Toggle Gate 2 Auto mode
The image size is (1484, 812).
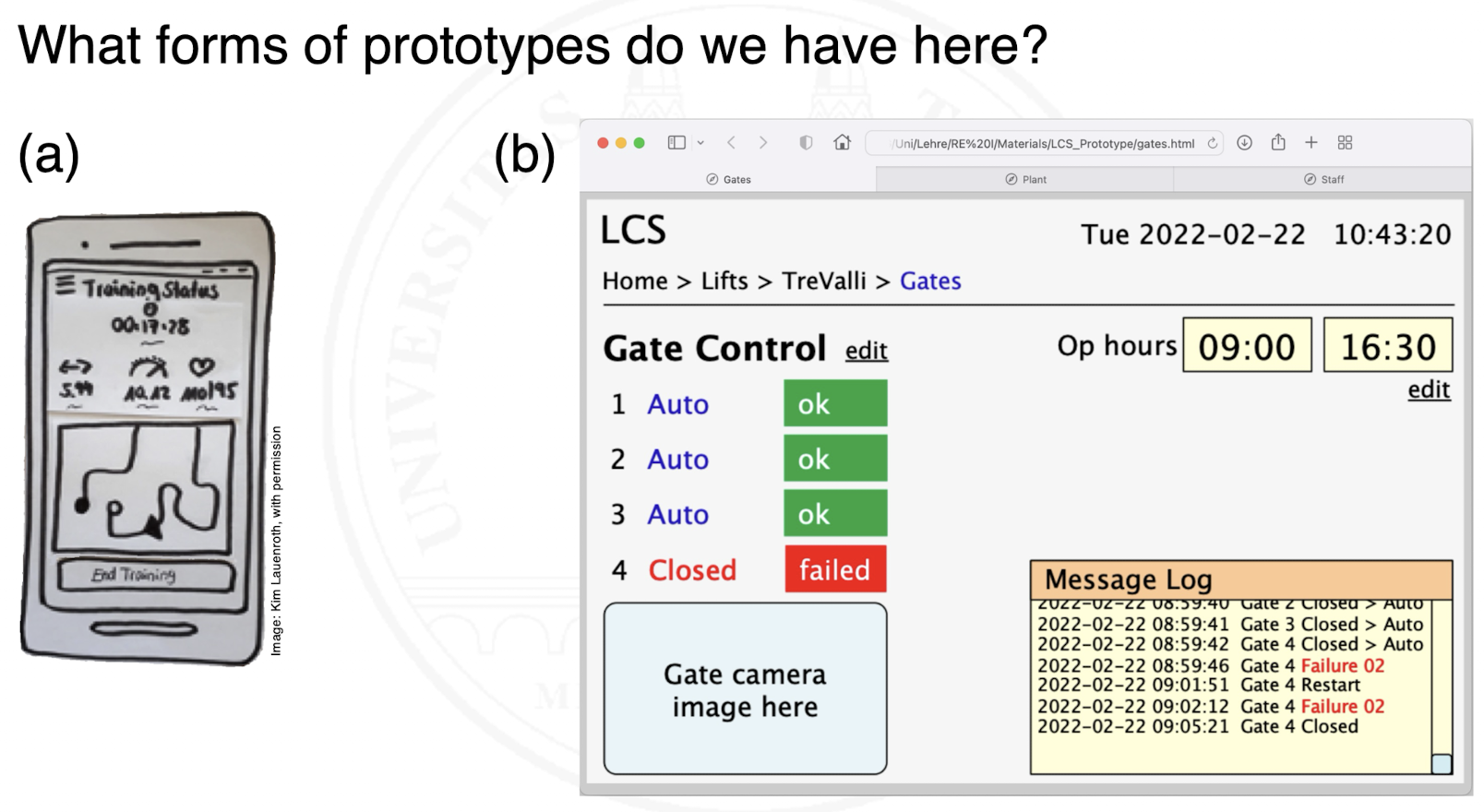point(677,460)
